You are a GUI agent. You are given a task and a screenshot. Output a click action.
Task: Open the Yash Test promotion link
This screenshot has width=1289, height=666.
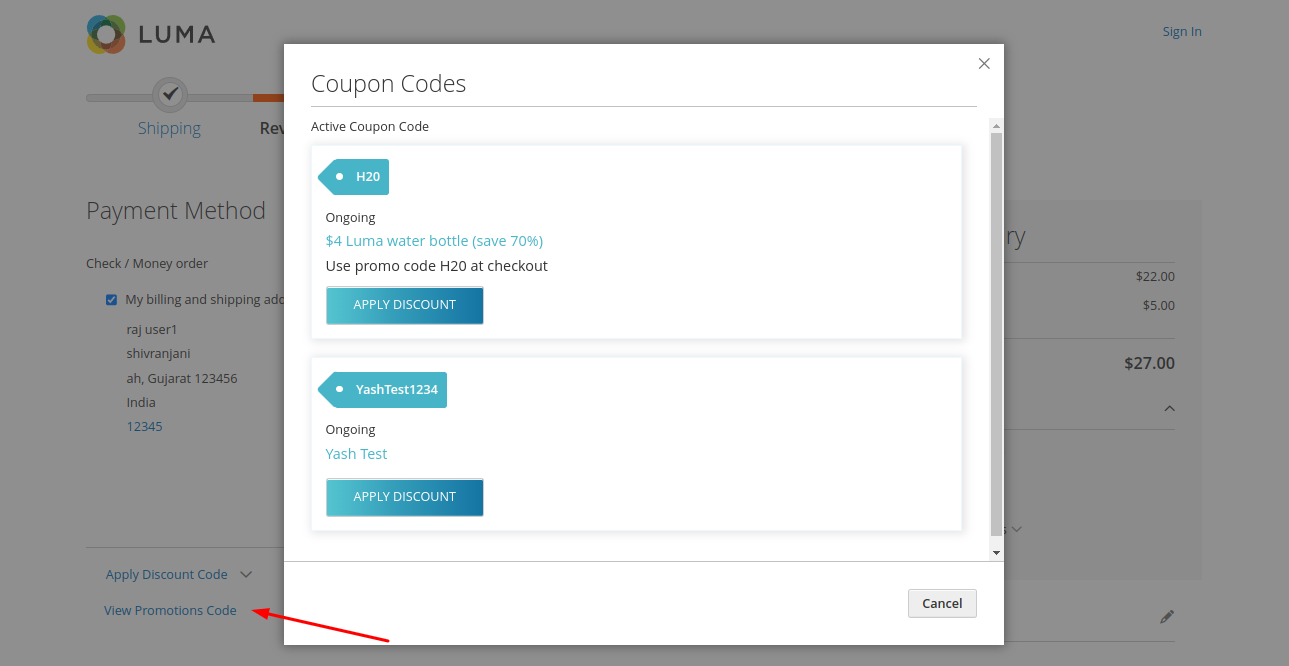tap(356, 454)
